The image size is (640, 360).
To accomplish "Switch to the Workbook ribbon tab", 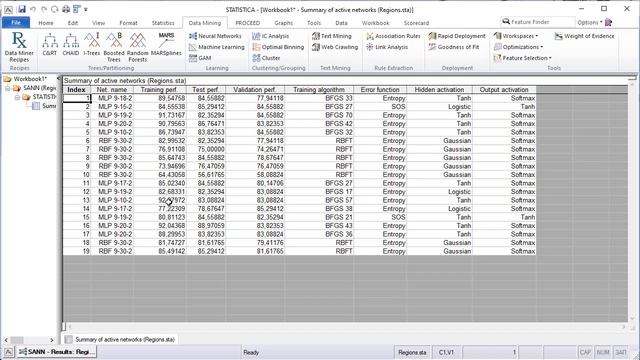I will click(375, 23).
